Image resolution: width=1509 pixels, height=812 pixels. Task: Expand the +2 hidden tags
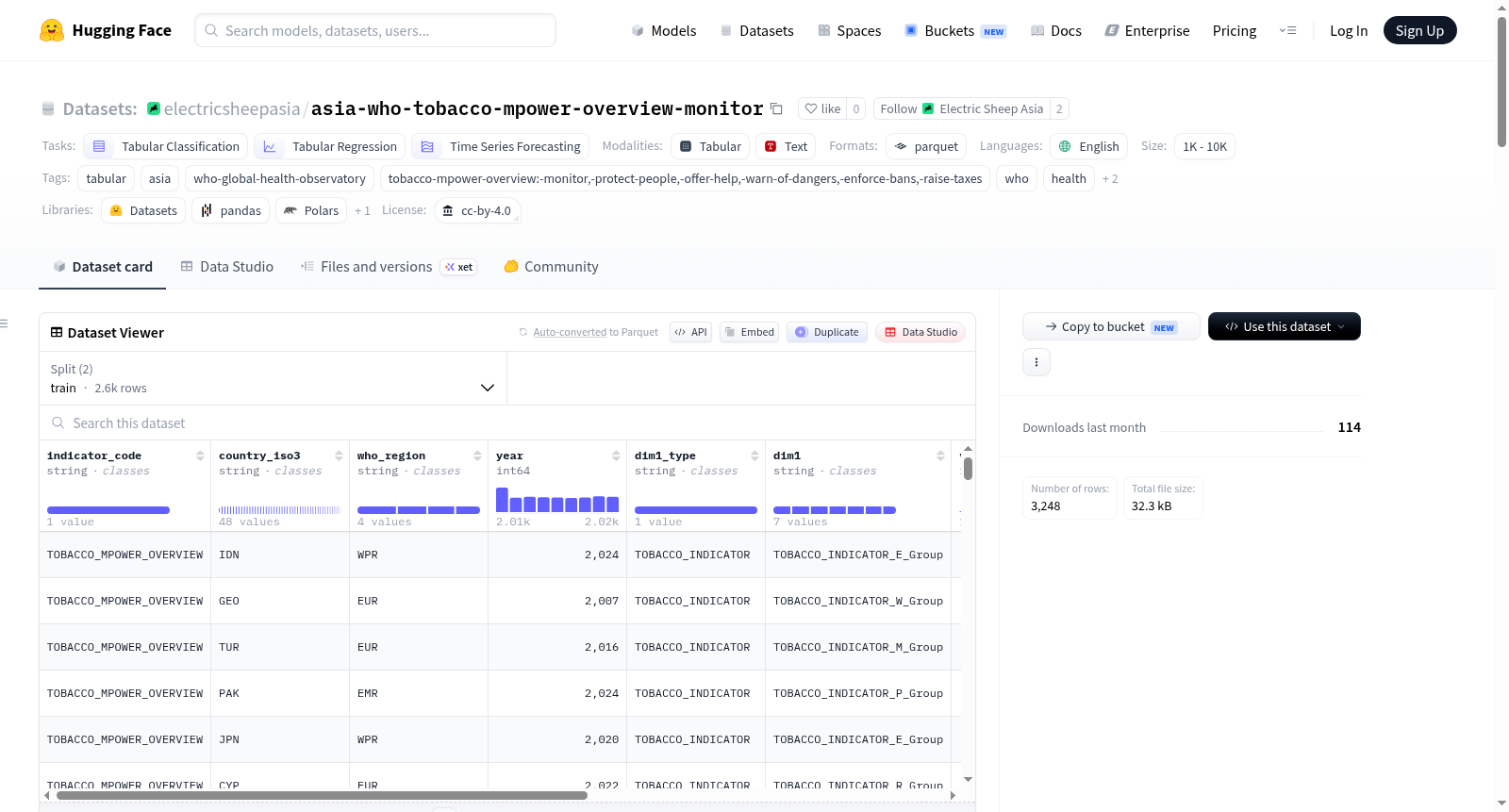(x=1110, y=179)
